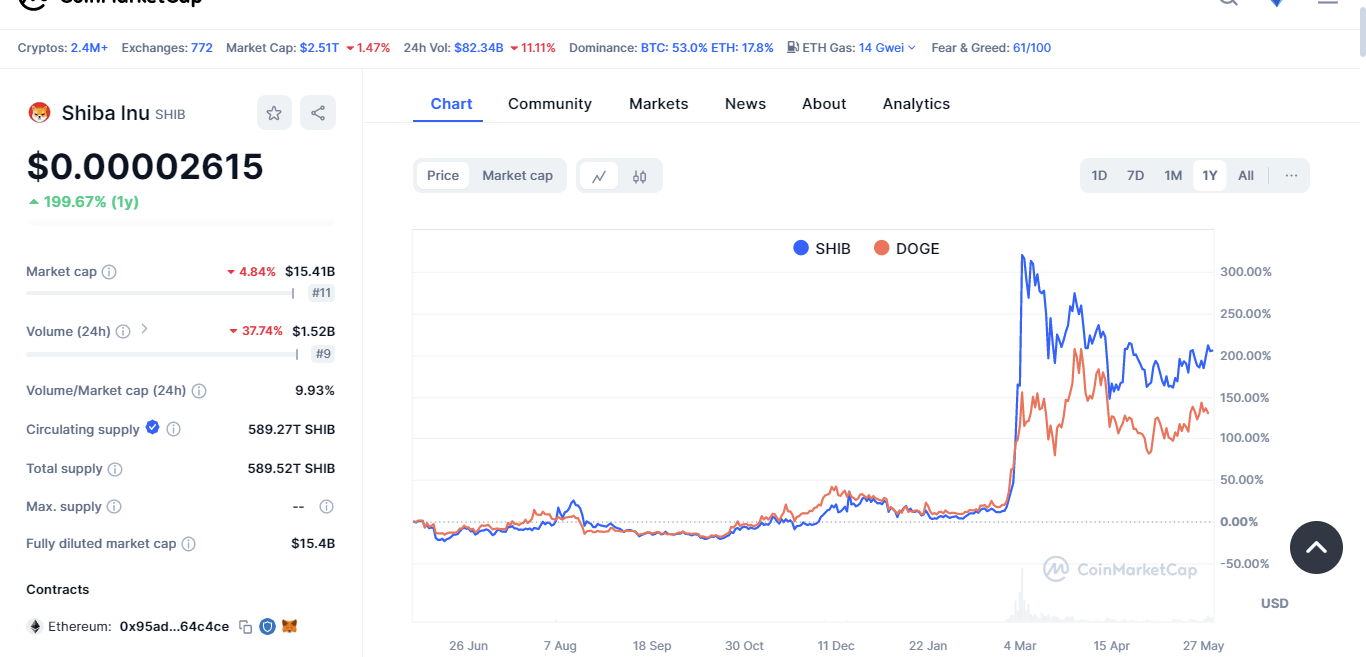The width and height of the screenshot is (1366, 657).
Task: Click the Market cap rank progress bar
Action: pos(160,293)
